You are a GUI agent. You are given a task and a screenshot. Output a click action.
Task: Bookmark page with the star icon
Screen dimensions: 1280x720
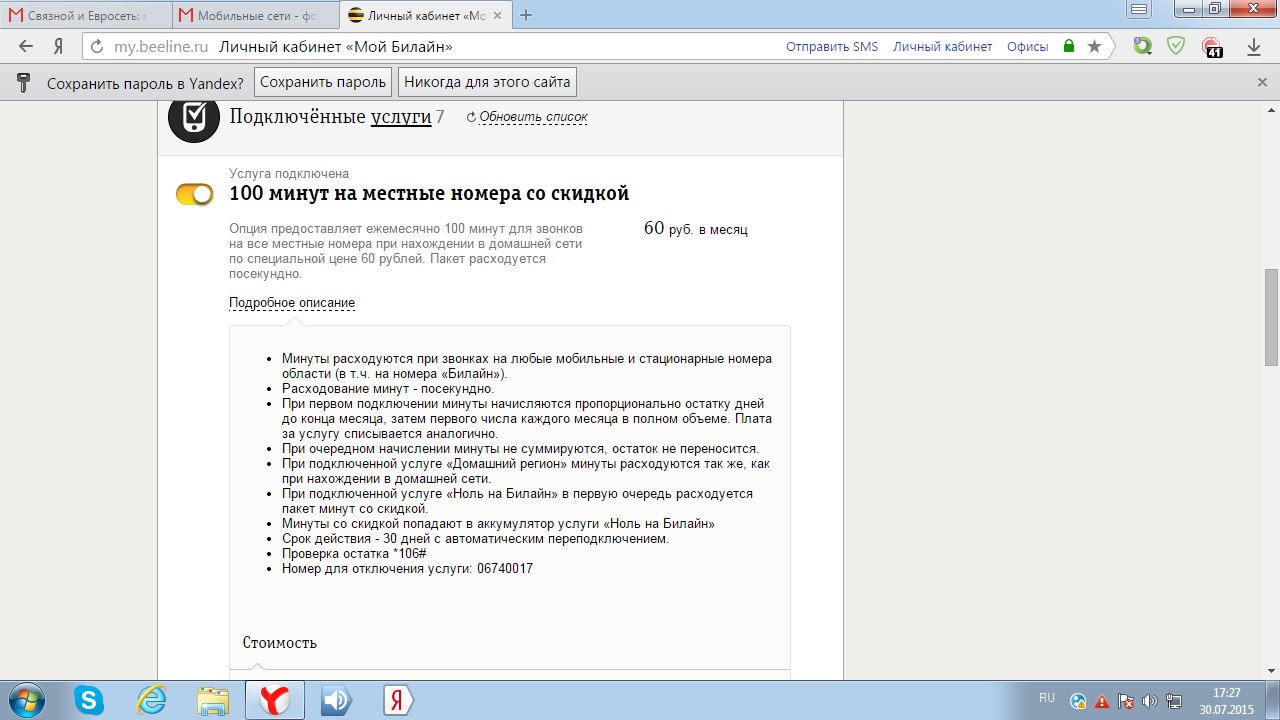pos(1094,46)
